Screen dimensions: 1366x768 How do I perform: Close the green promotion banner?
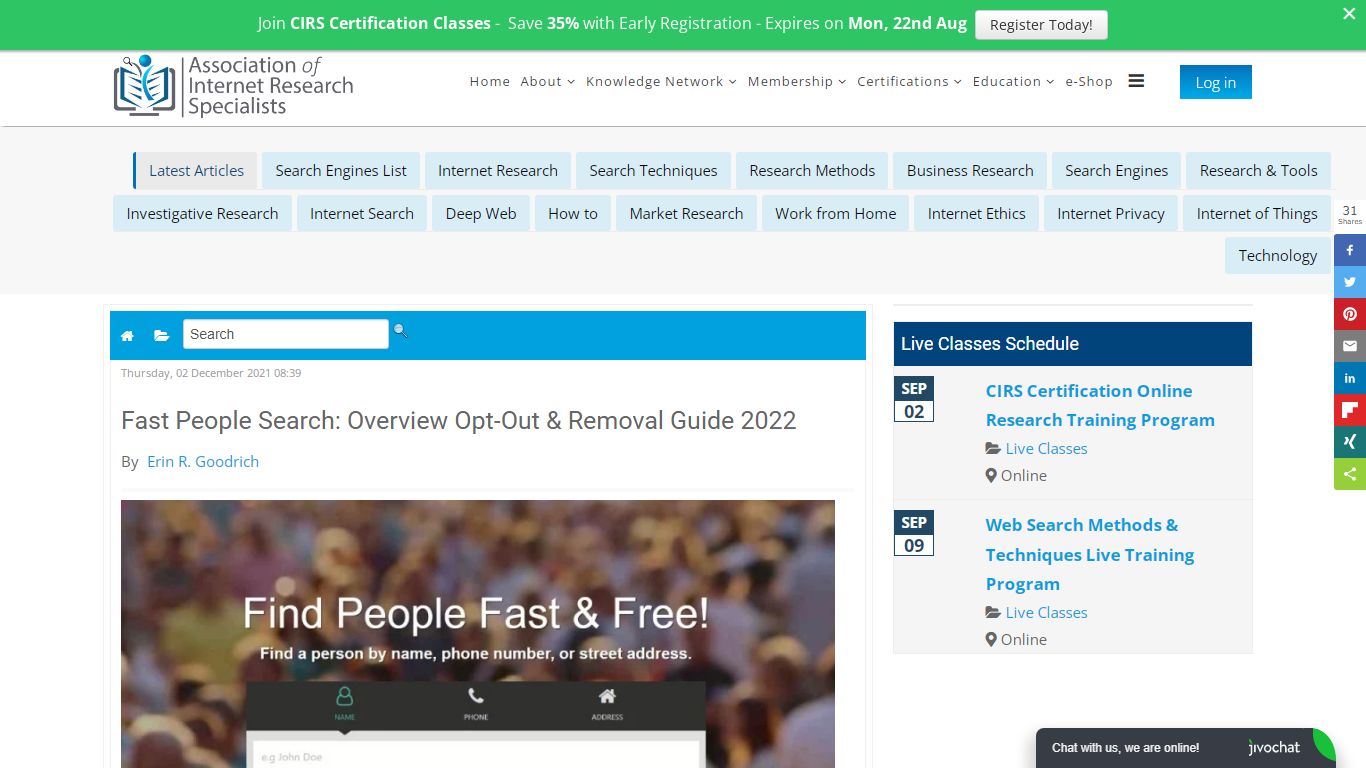[1348, 14]
